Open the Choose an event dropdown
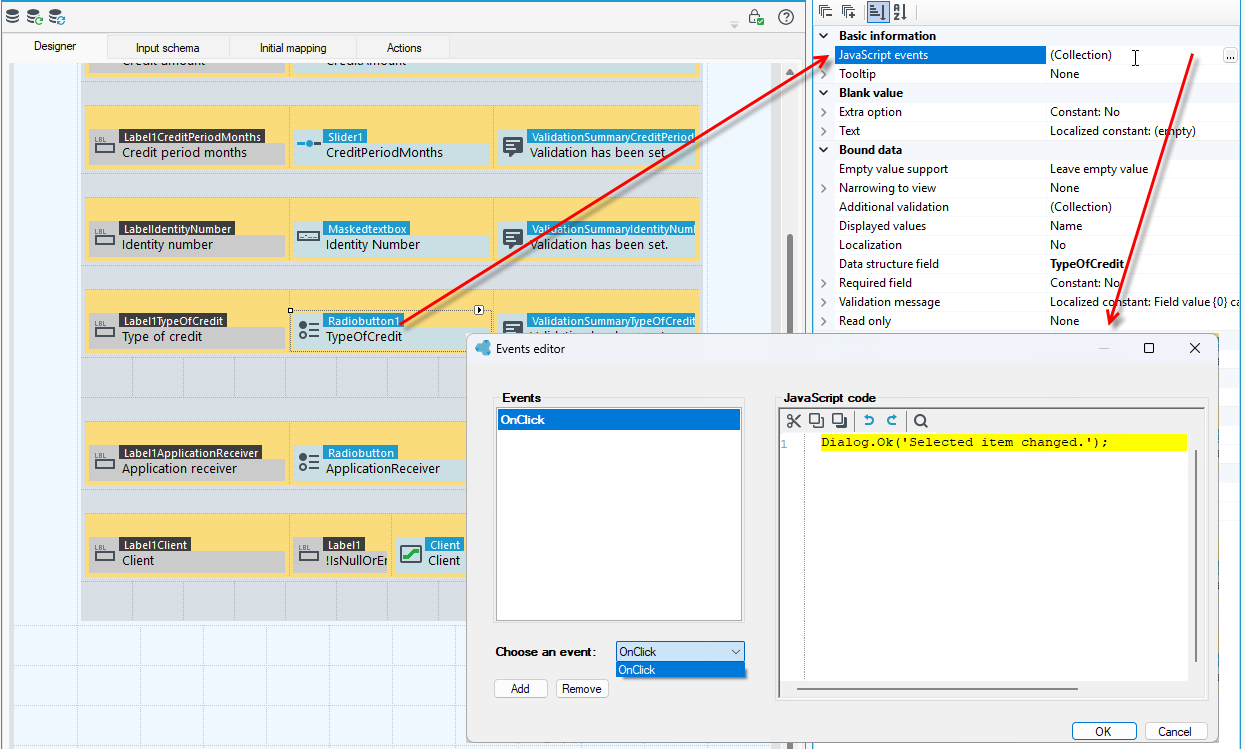This screenshot has height=749, width=1245. (680, 651)
